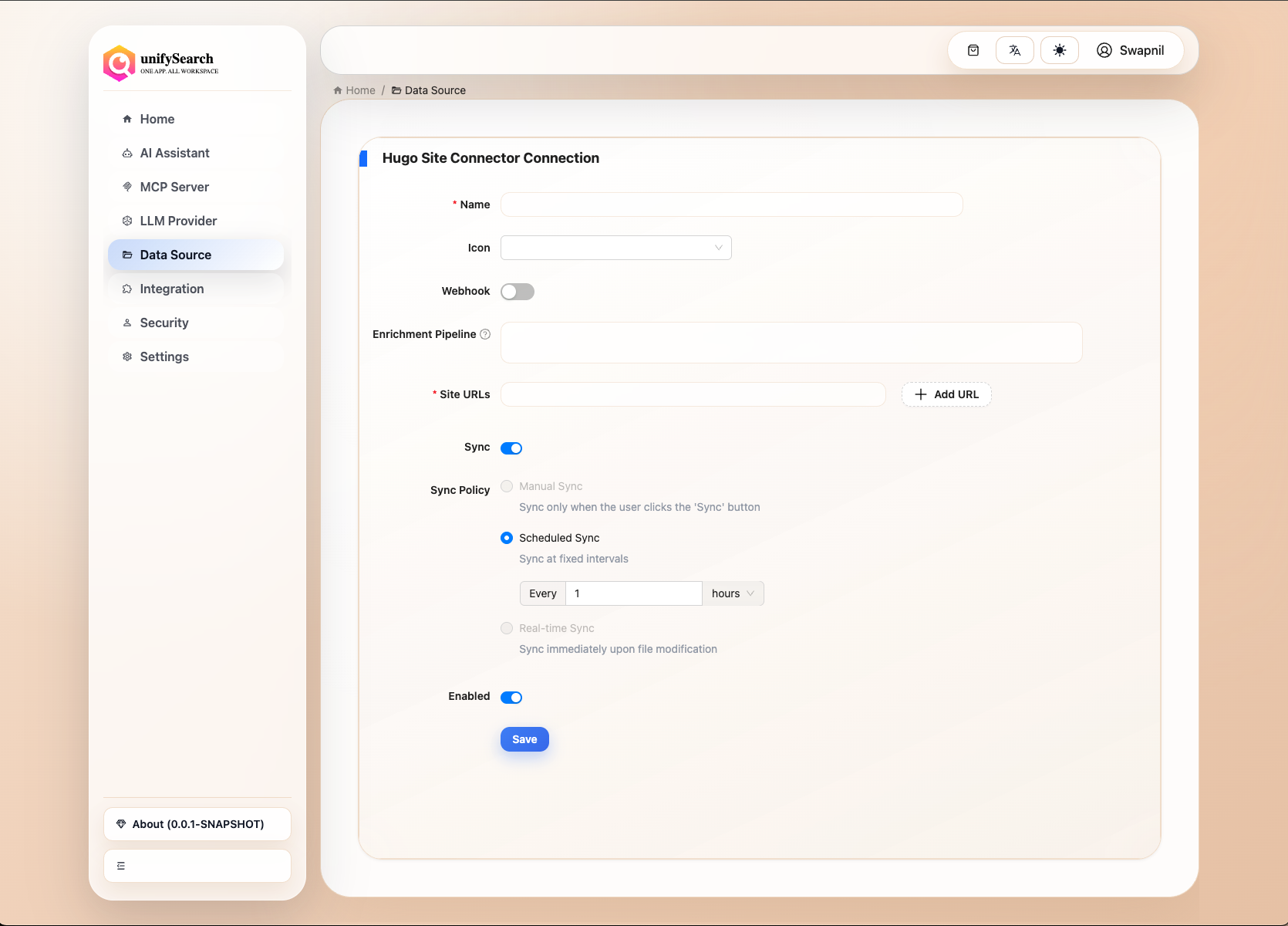Open the clipboard icon in top bar
The height and width of the screenshot is (926, 1288).
(x=973, y=50)
